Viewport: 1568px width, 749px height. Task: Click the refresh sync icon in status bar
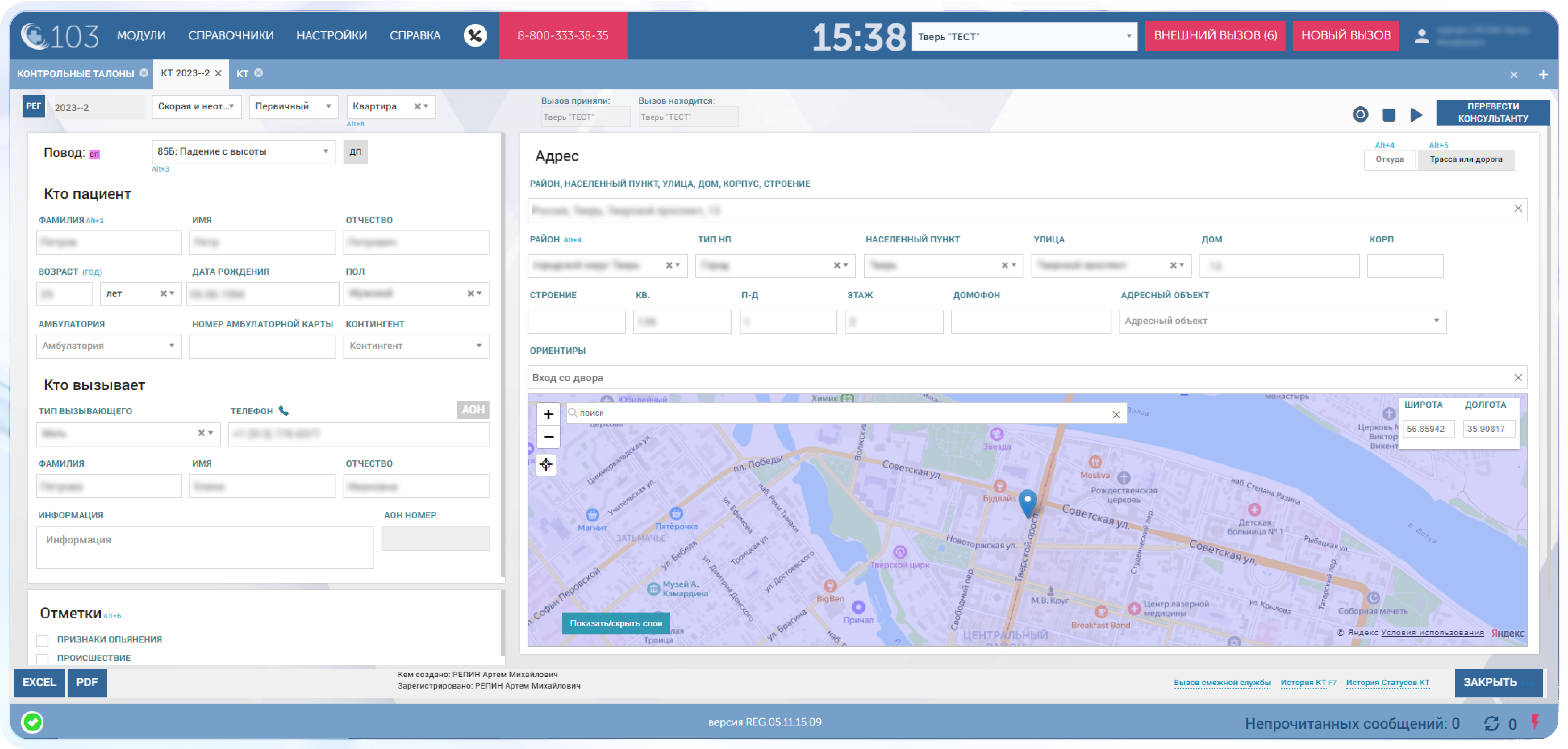(x=1491, y=723)
